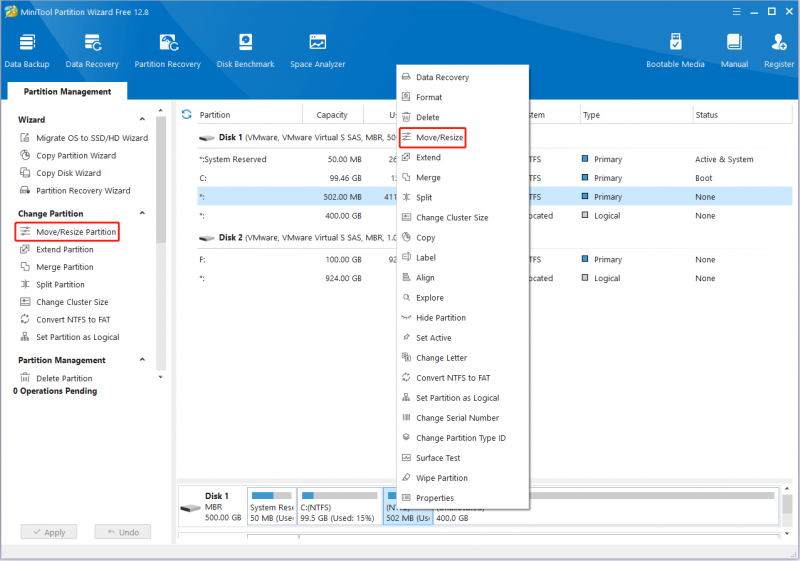Choose Hide Partition in the context menu

pyautogui.click(x=463, y=318)
